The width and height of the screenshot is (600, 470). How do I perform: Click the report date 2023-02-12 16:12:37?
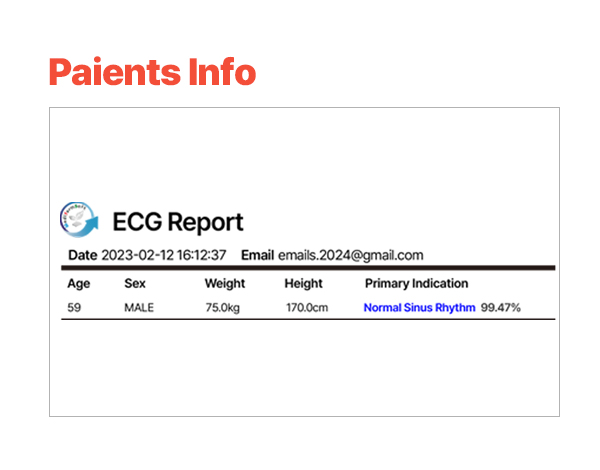(x=163, y=255)
